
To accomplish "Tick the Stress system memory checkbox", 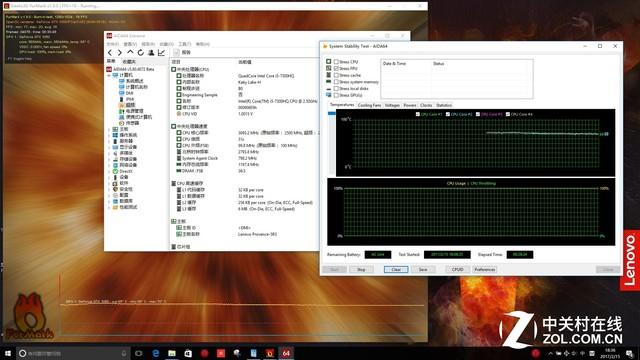I will click(x=336, y=82).
